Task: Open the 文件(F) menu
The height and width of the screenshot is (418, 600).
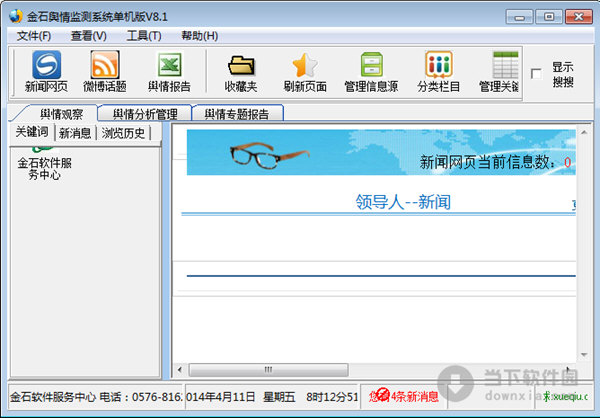Action: click(34, 36)
